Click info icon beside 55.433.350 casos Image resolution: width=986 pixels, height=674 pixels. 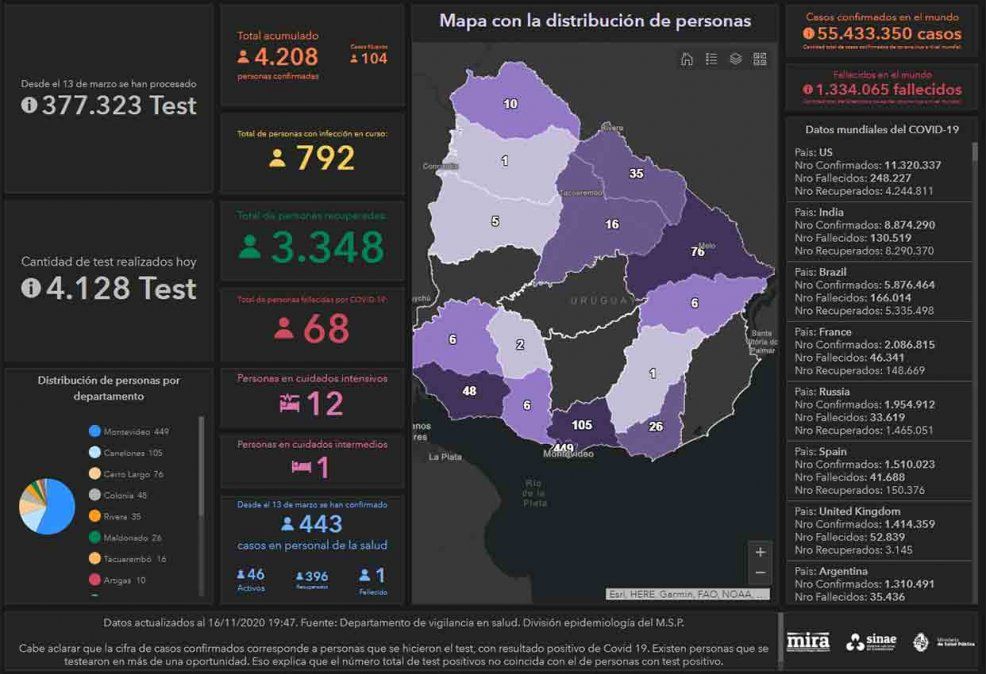pos(808,33)
